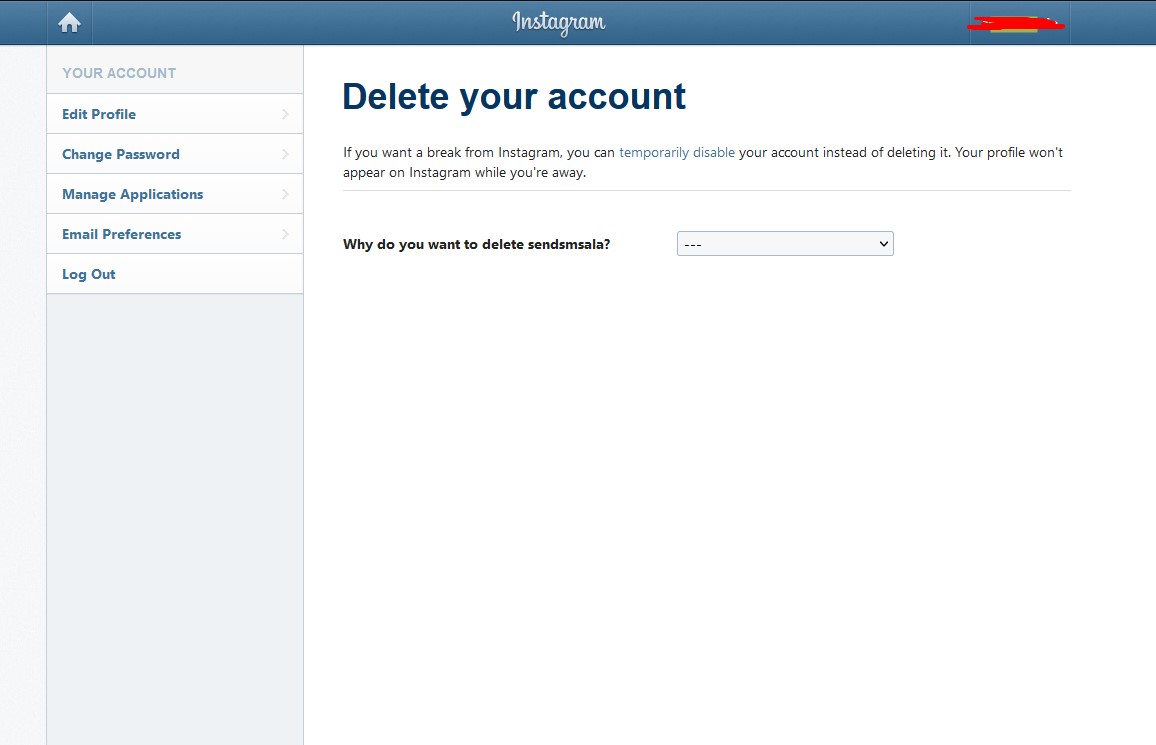Click the down arrow on the reason selector
Image resolution: width=1156 pixels, height=745 pixels.
(883, 244)
